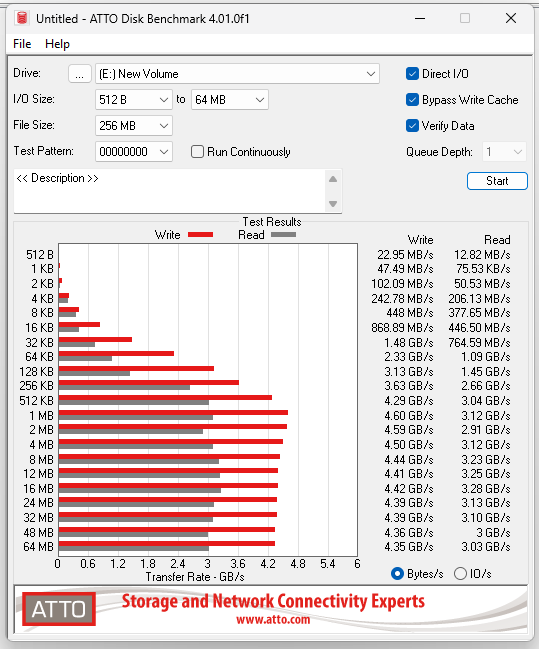Click the Transfer Rate - GB/s axis label
The width and height of the screenshot is (539, 649).
[x=195, y=577]
